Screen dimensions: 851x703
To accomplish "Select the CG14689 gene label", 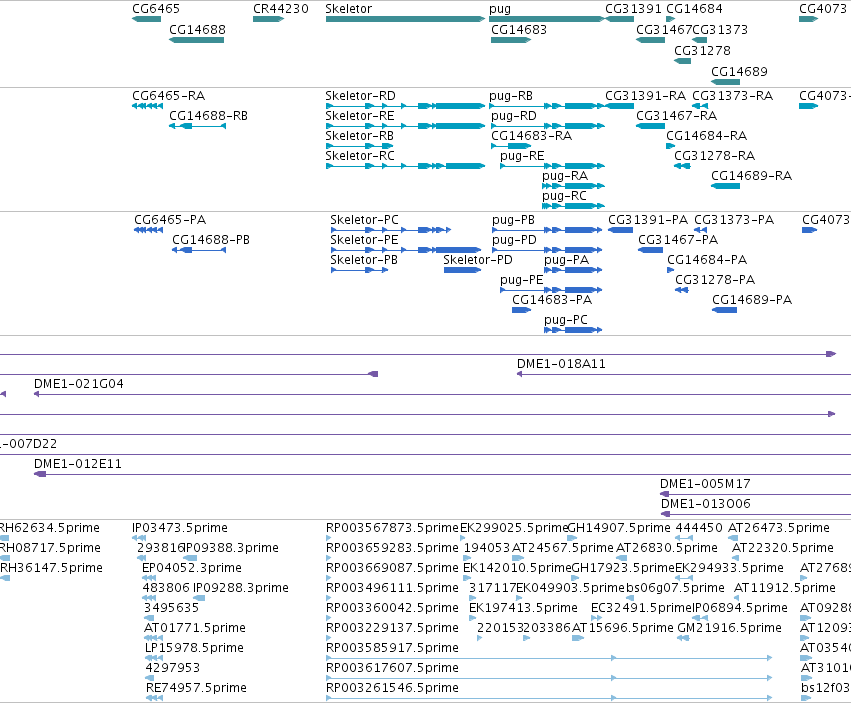I will pos(739,72).
